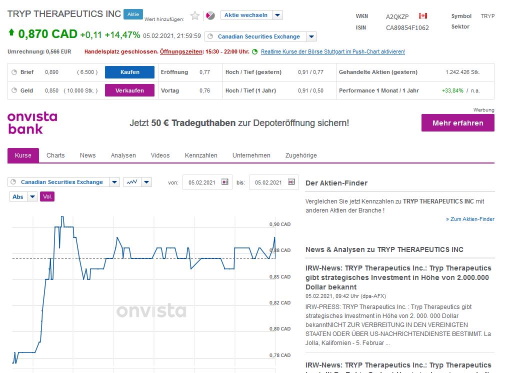514x373 pixels.
Task: Click the clock icon next to Brief
Action: [14, 72]
